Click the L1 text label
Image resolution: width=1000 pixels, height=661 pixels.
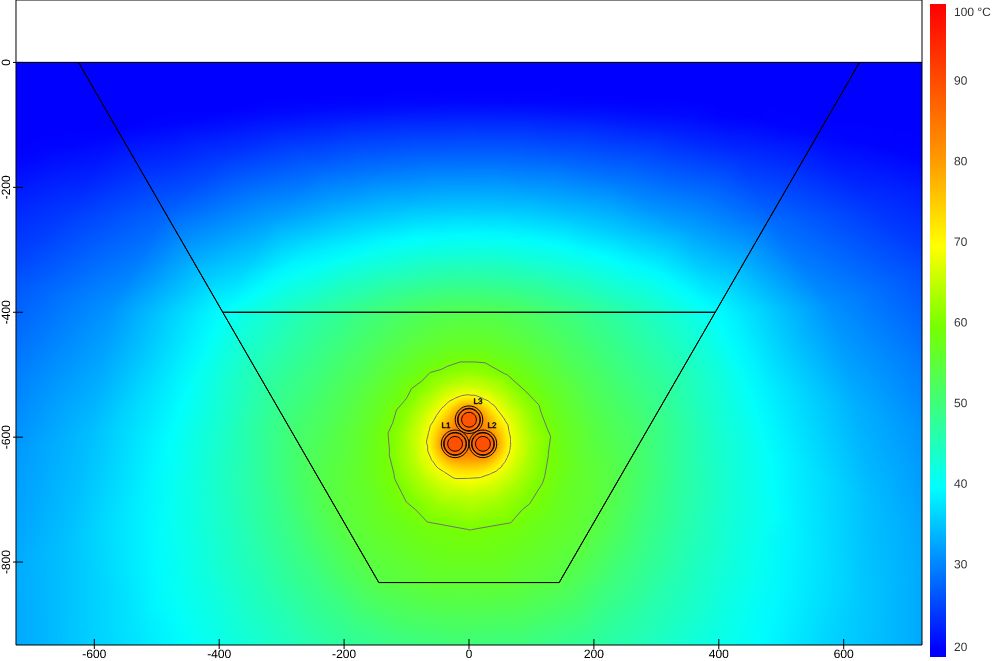446,425
